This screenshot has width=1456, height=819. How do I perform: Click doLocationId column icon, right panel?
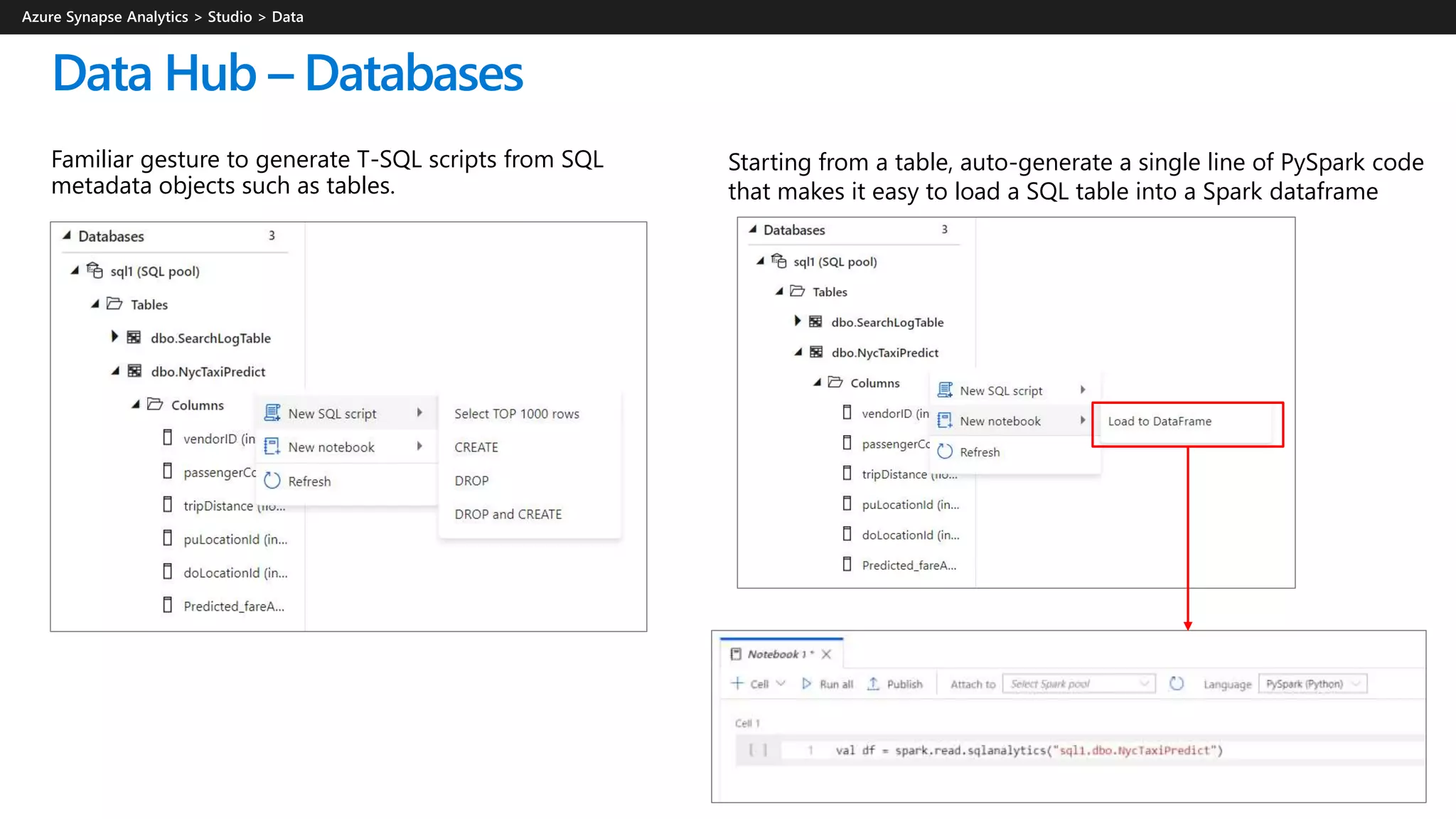point(847,534)
